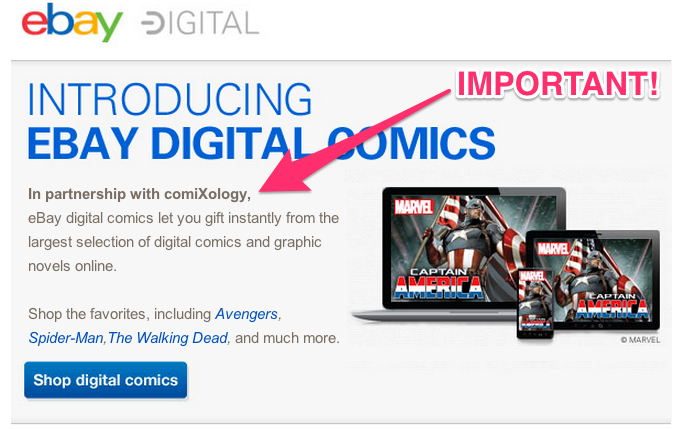Click the partnership with comiXology text
This screenshot has height=429, width=678.
click(x=139, y=194)
